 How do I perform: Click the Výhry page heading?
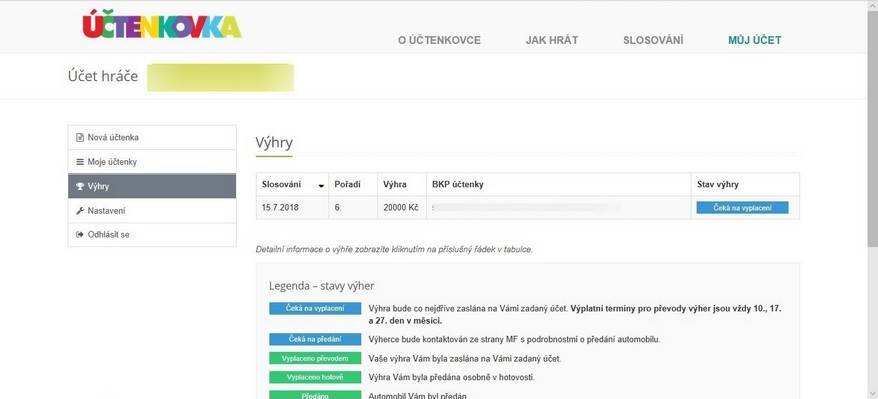coord(274,143)
